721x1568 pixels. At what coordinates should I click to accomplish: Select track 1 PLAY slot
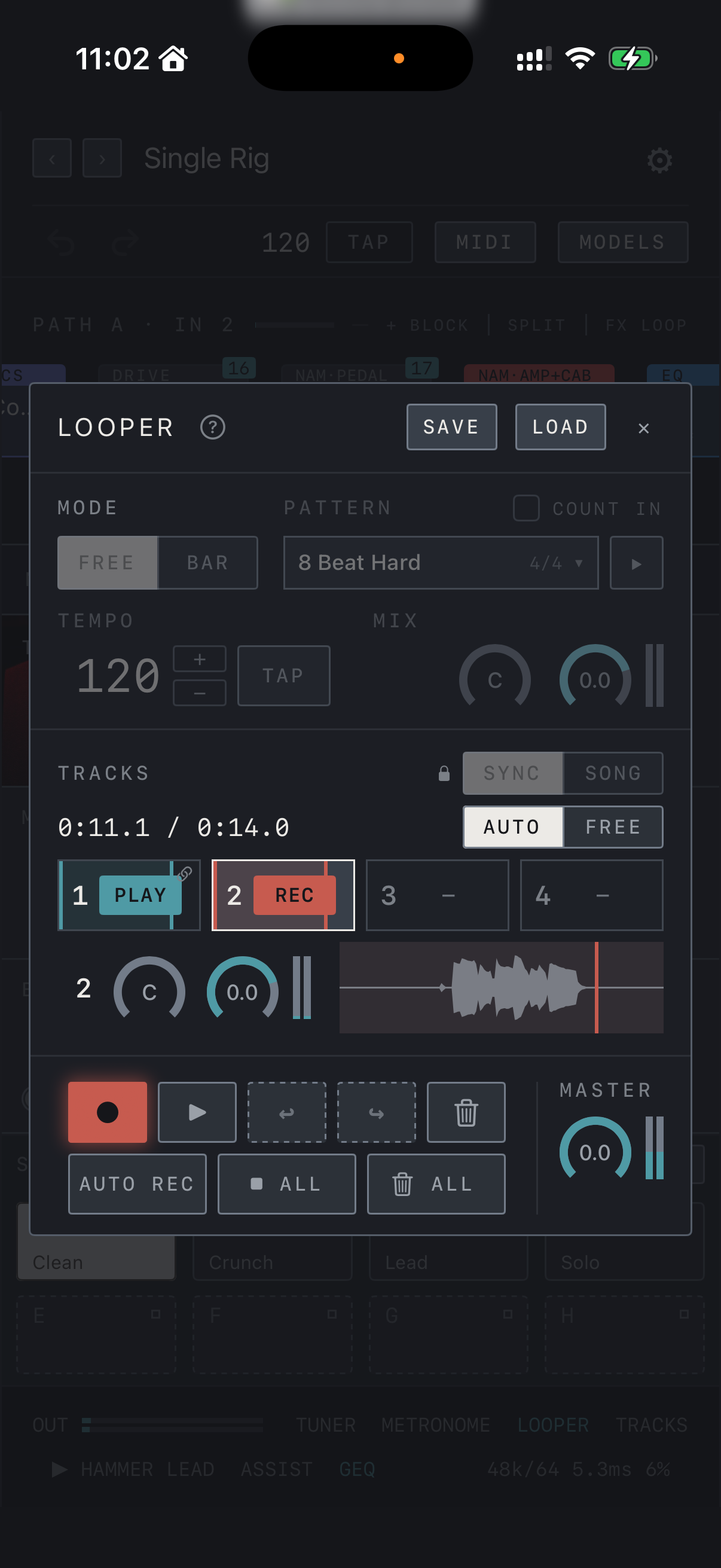coord(129,895)
